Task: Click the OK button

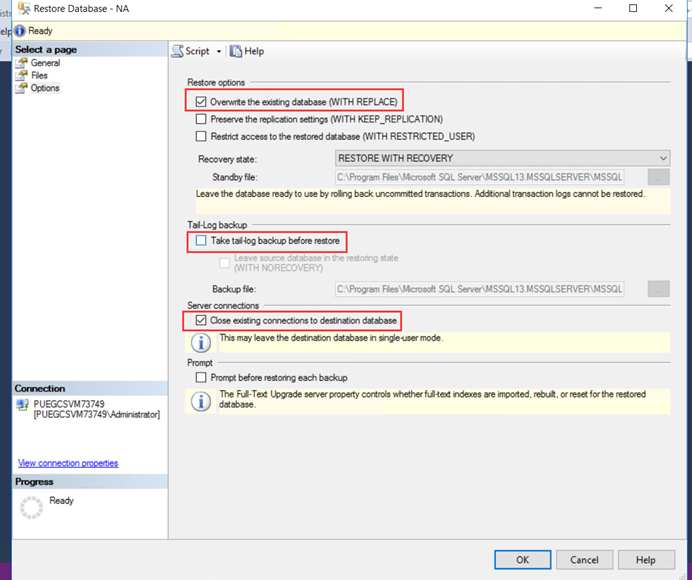Action: click(x=523, y=560)
